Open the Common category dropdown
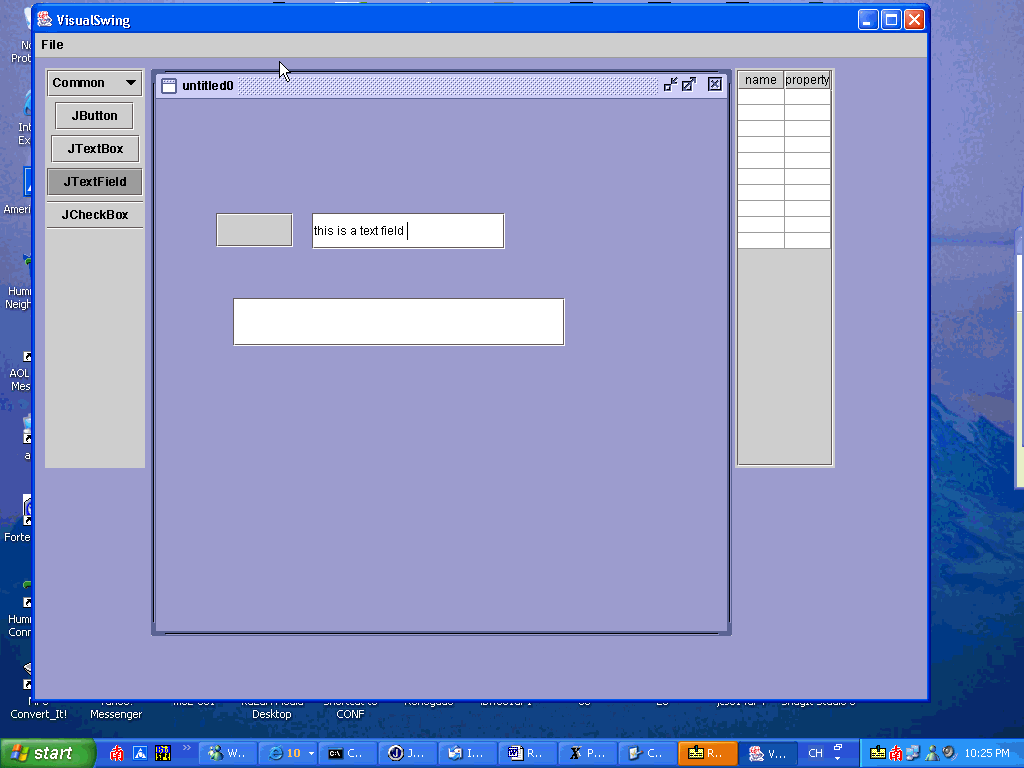Image resolution: width=1024 pixels, height=768 pixels. coord(95,83)
